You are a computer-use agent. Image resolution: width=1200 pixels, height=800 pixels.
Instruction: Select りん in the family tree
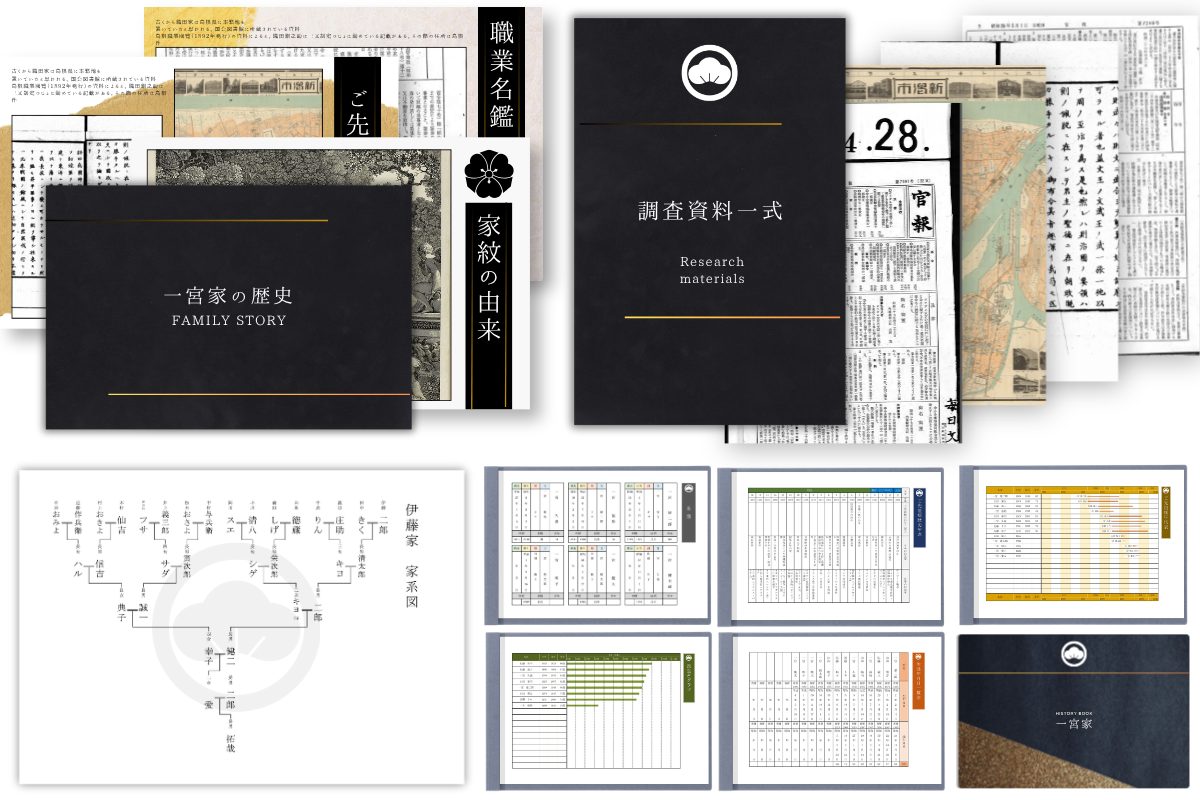tap(318, 524)
